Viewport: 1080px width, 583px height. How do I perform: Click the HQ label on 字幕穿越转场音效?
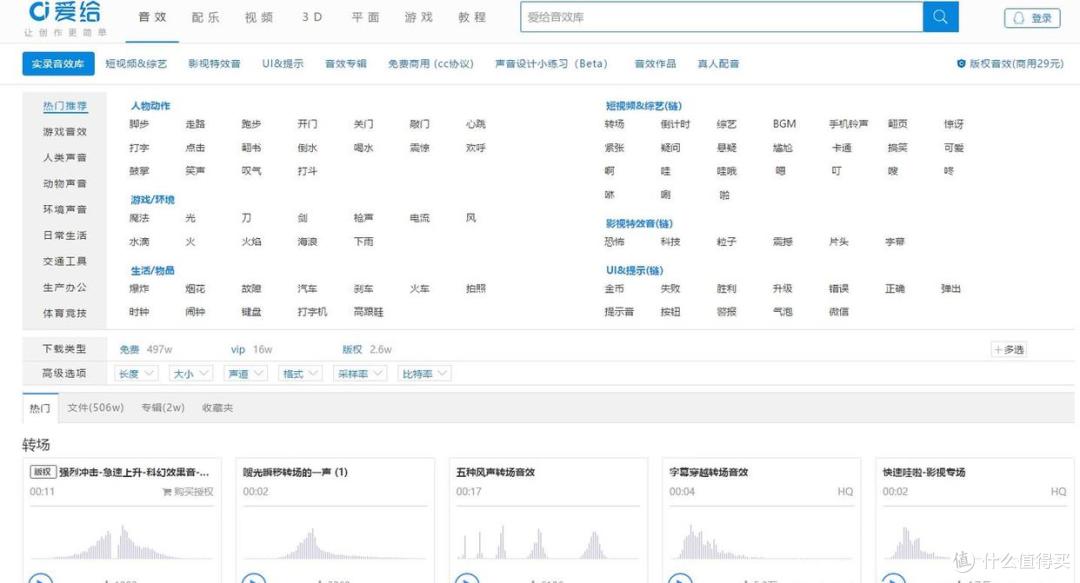(x=845, y=491)
